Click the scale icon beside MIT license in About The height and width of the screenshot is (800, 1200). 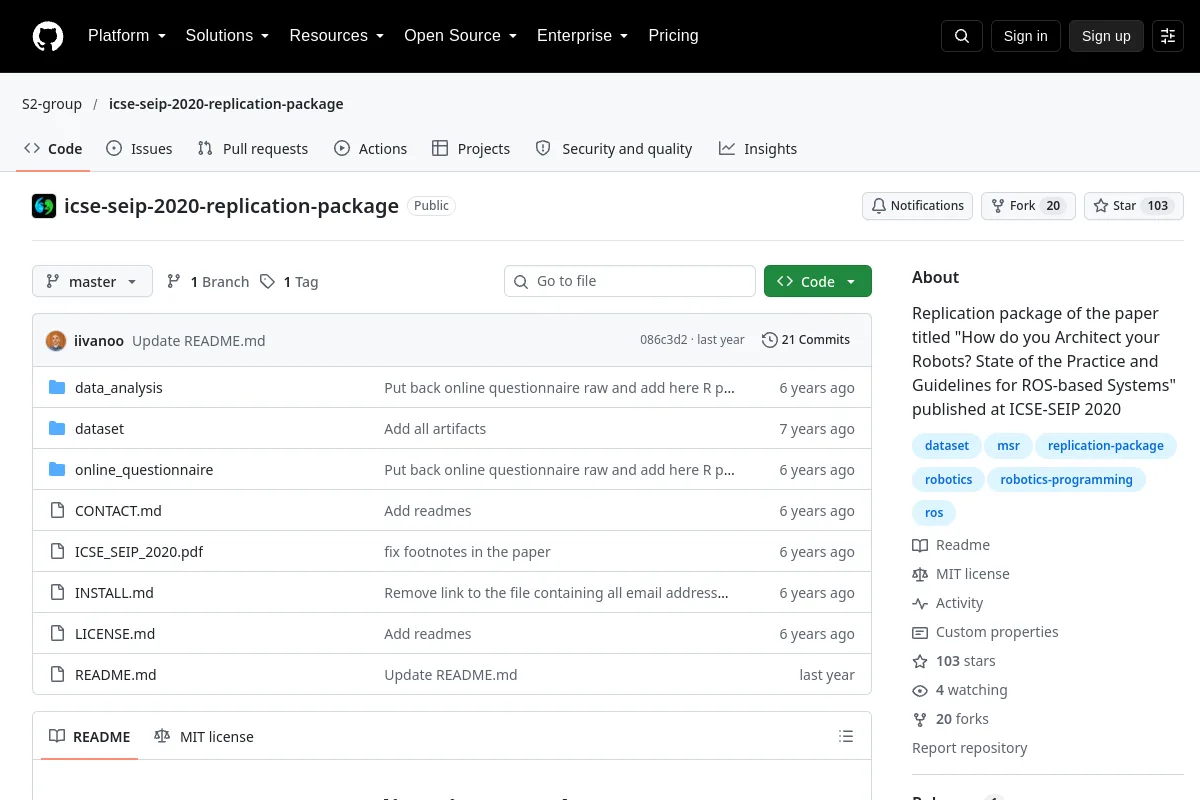click(x=920, y=575)
